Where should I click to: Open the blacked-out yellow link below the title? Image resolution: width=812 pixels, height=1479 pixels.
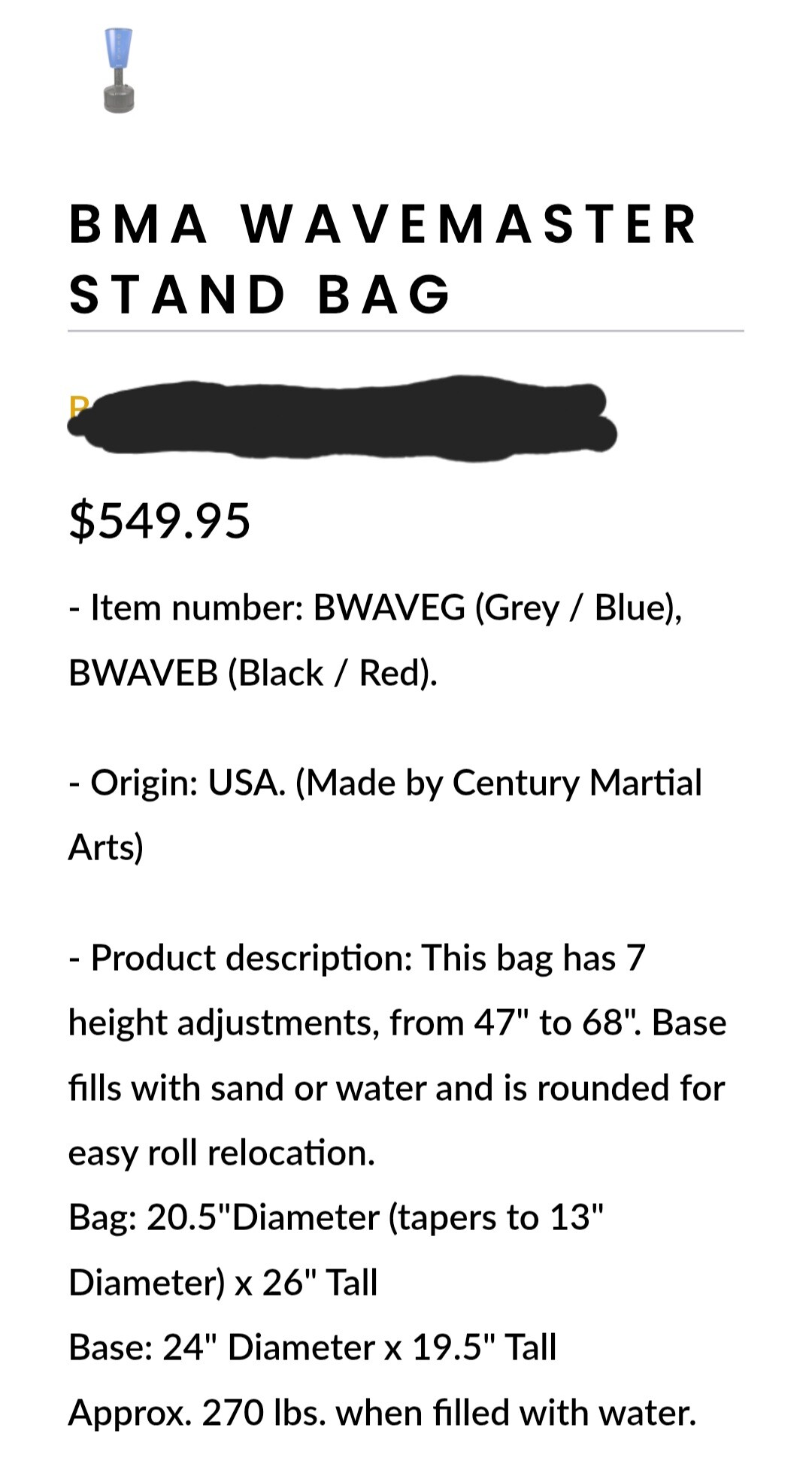(342, 418)
